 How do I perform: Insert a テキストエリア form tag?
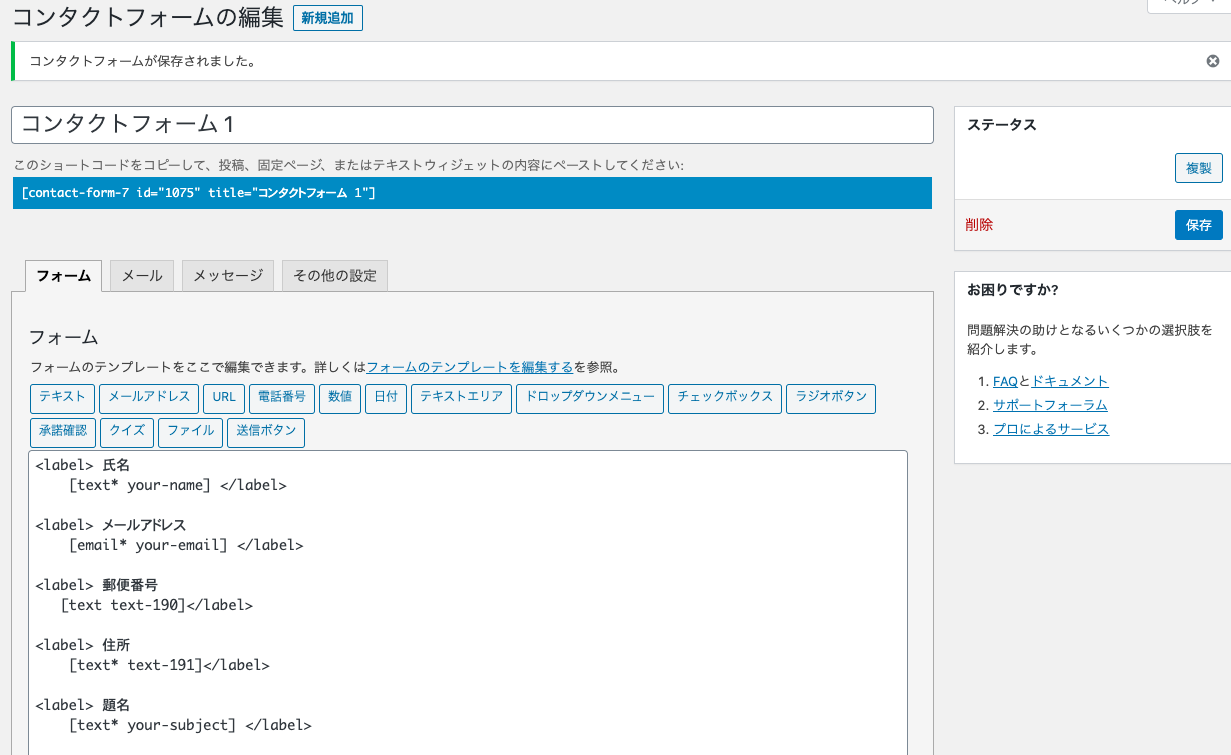[460, 398]
